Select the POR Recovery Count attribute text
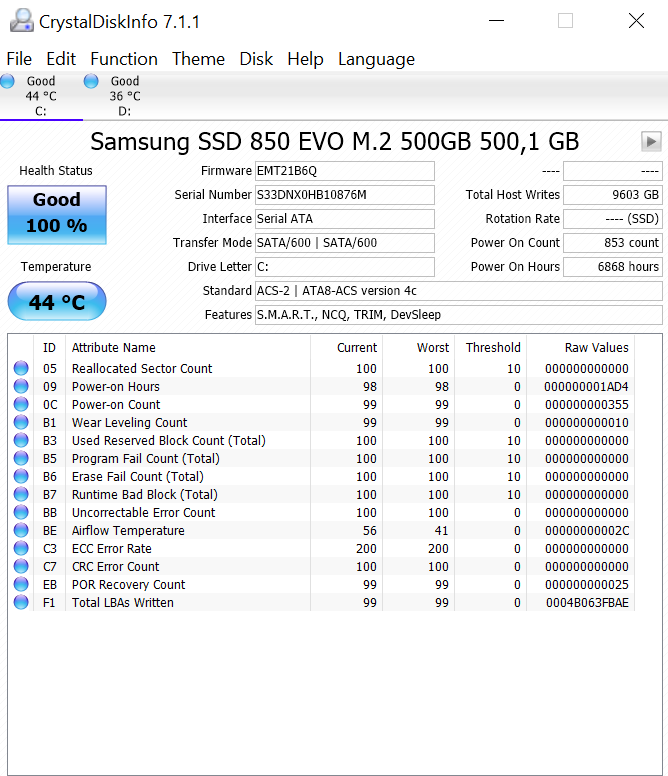Screen dimensions: 668x776 click(x=129, y=585)
